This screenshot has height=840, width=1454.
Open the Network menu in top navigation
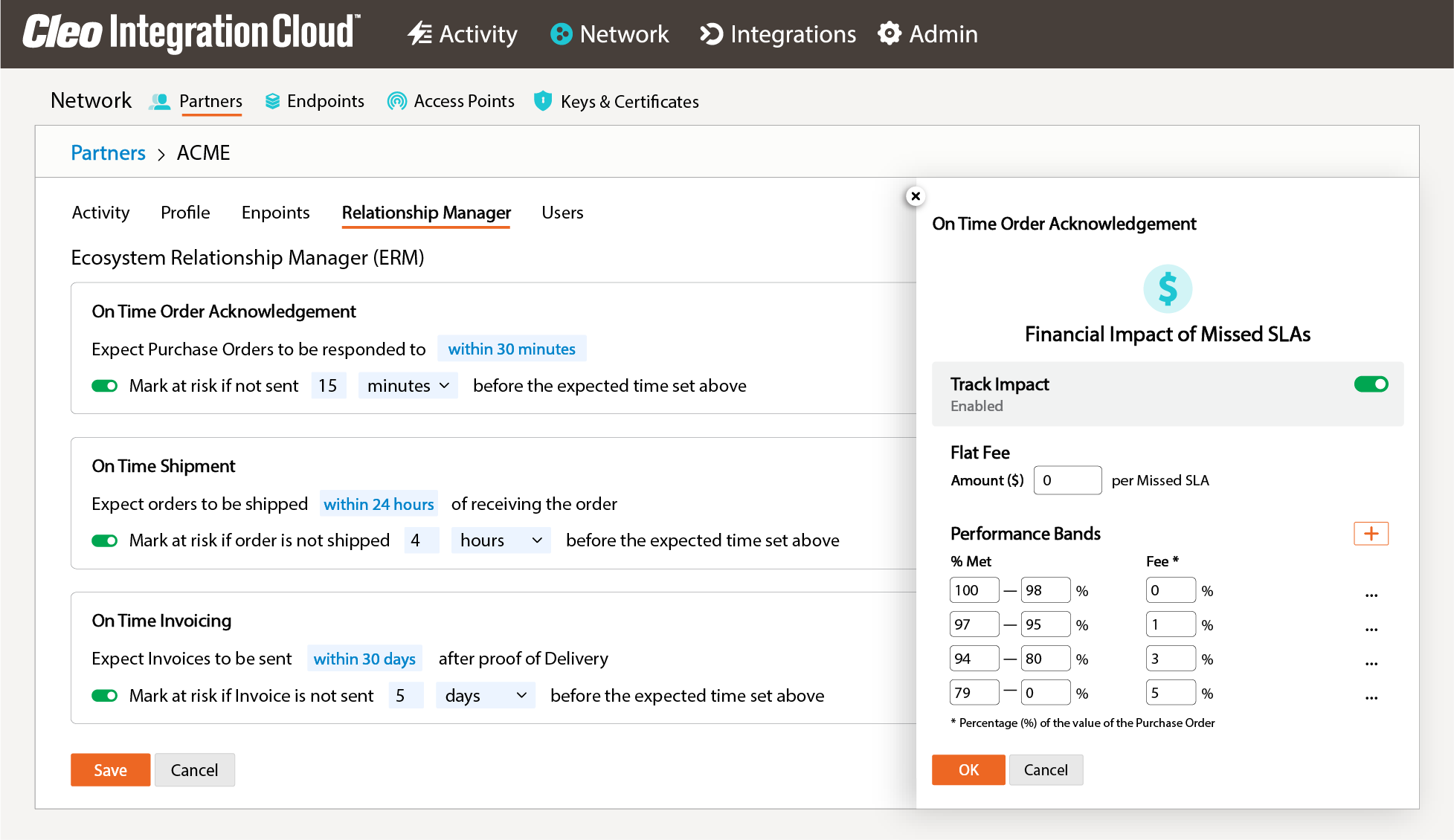610,34
